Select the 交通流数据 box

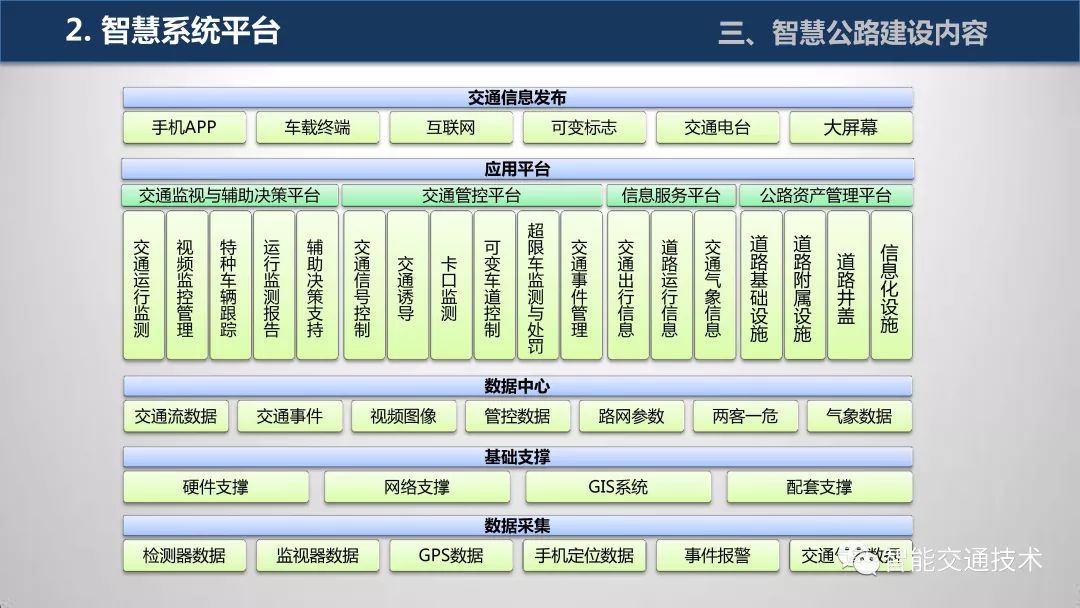click(176, 416)
